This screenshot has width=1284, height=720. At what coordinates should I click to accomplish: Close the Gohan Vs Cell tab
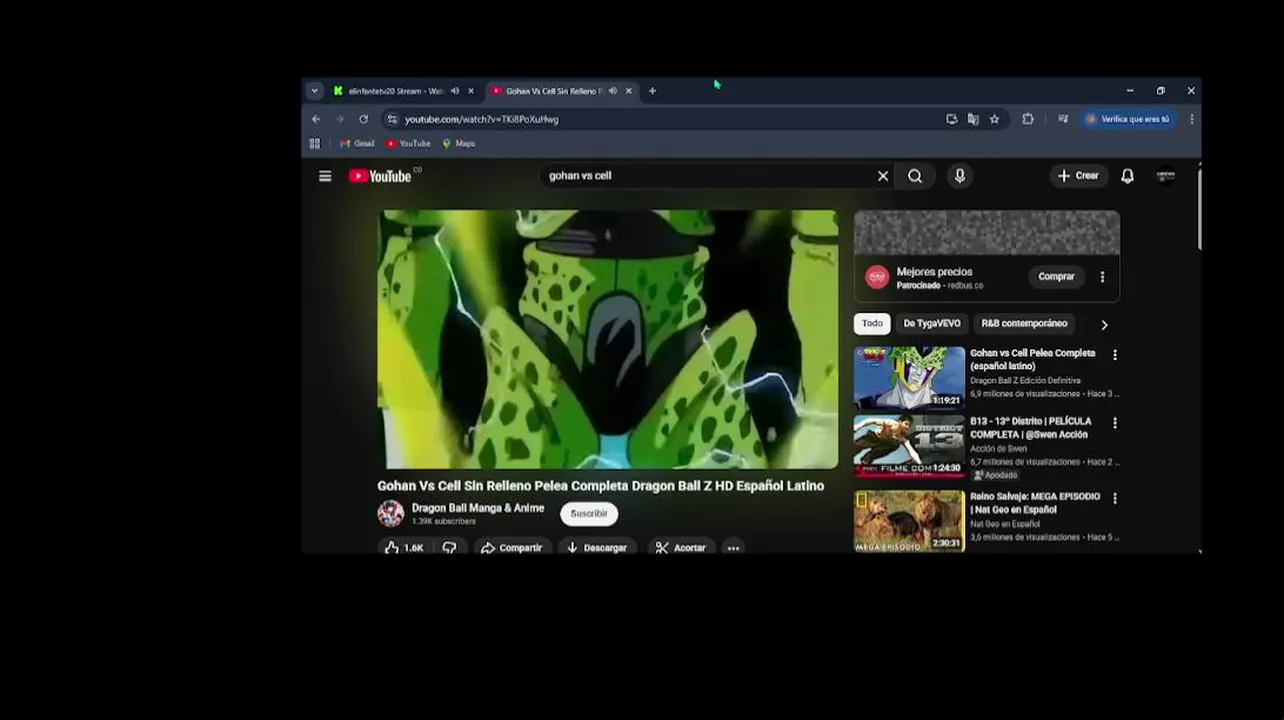tap(629, 91)
